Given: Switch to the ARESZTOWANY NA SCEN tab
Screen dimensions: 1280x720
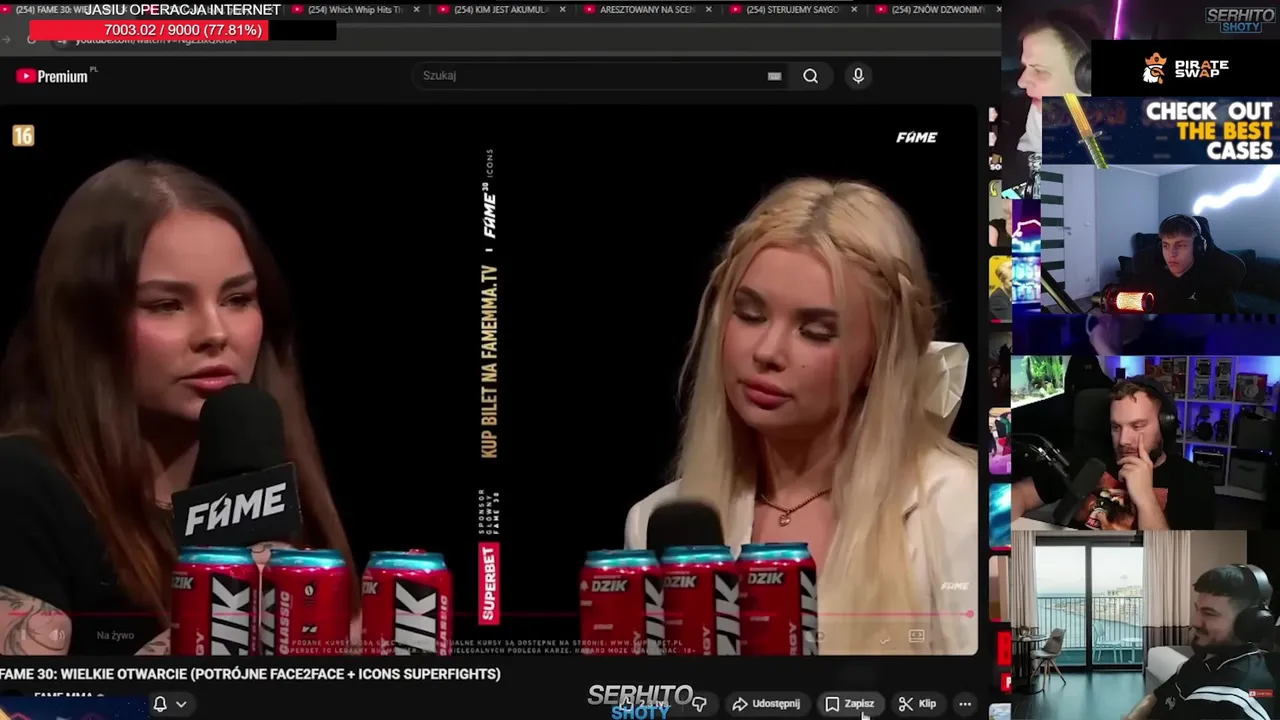Looking at the screenshot, I should click(647, 10).
